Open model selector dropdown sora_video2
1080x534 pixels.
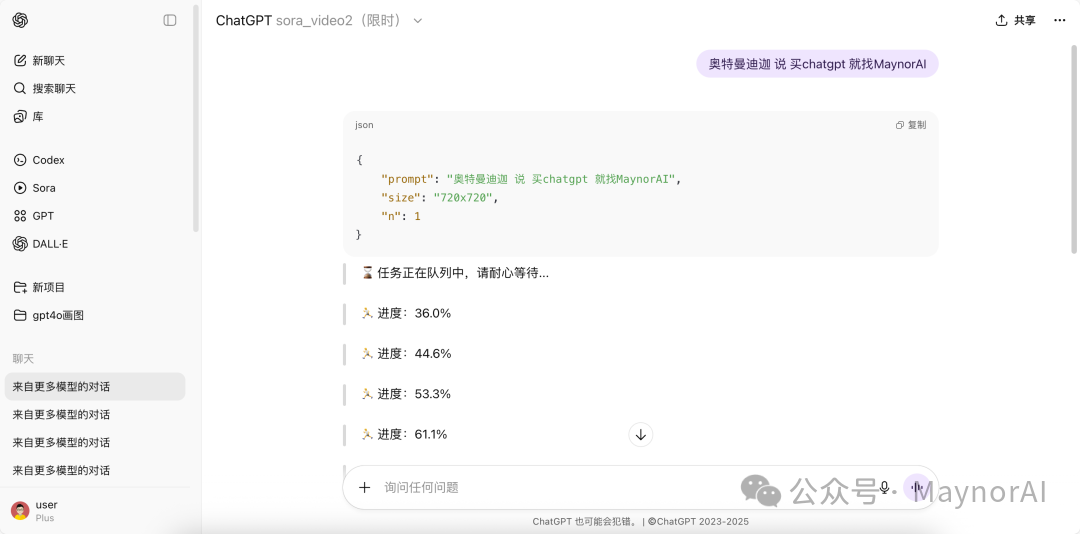[319, 21]
